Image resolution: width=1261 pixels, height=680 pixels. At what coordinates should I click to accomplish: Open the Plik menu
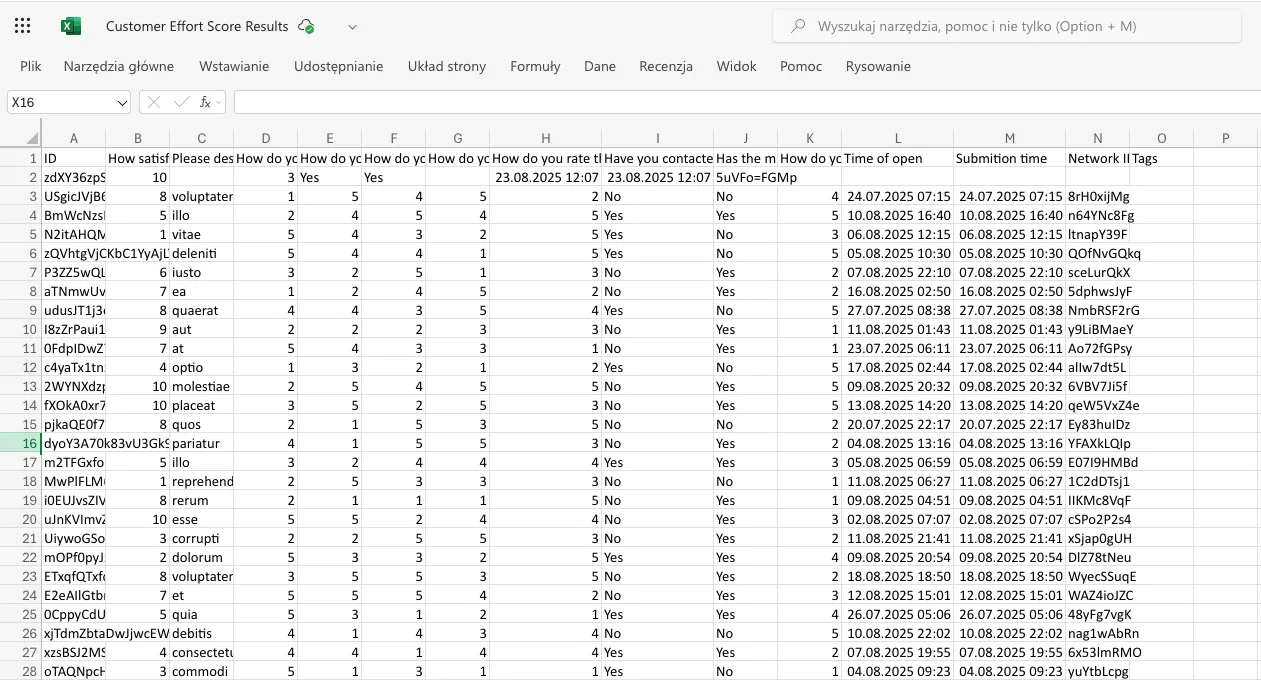(30, 66)
